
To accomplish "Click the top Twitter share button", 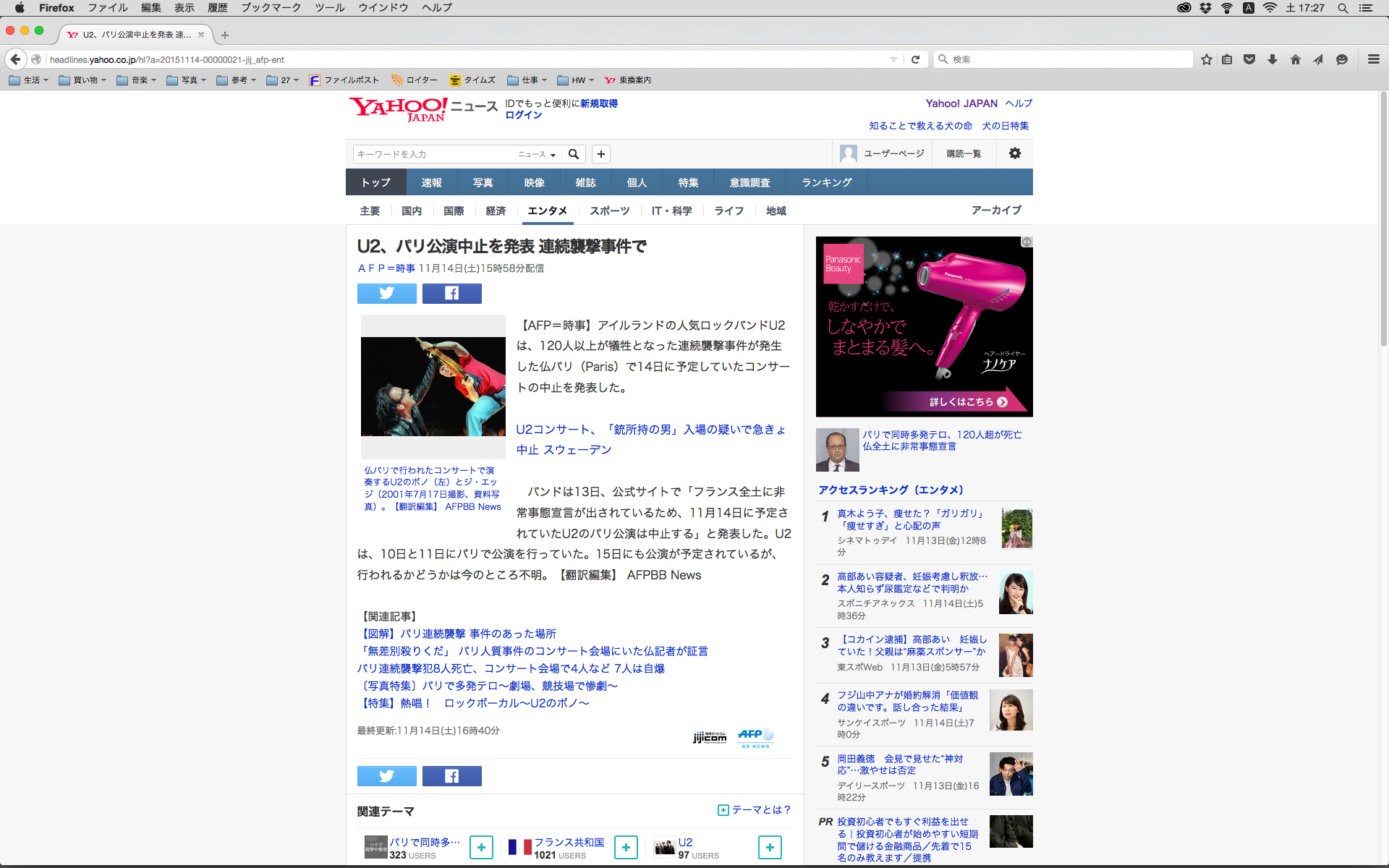I will (386, 293).
